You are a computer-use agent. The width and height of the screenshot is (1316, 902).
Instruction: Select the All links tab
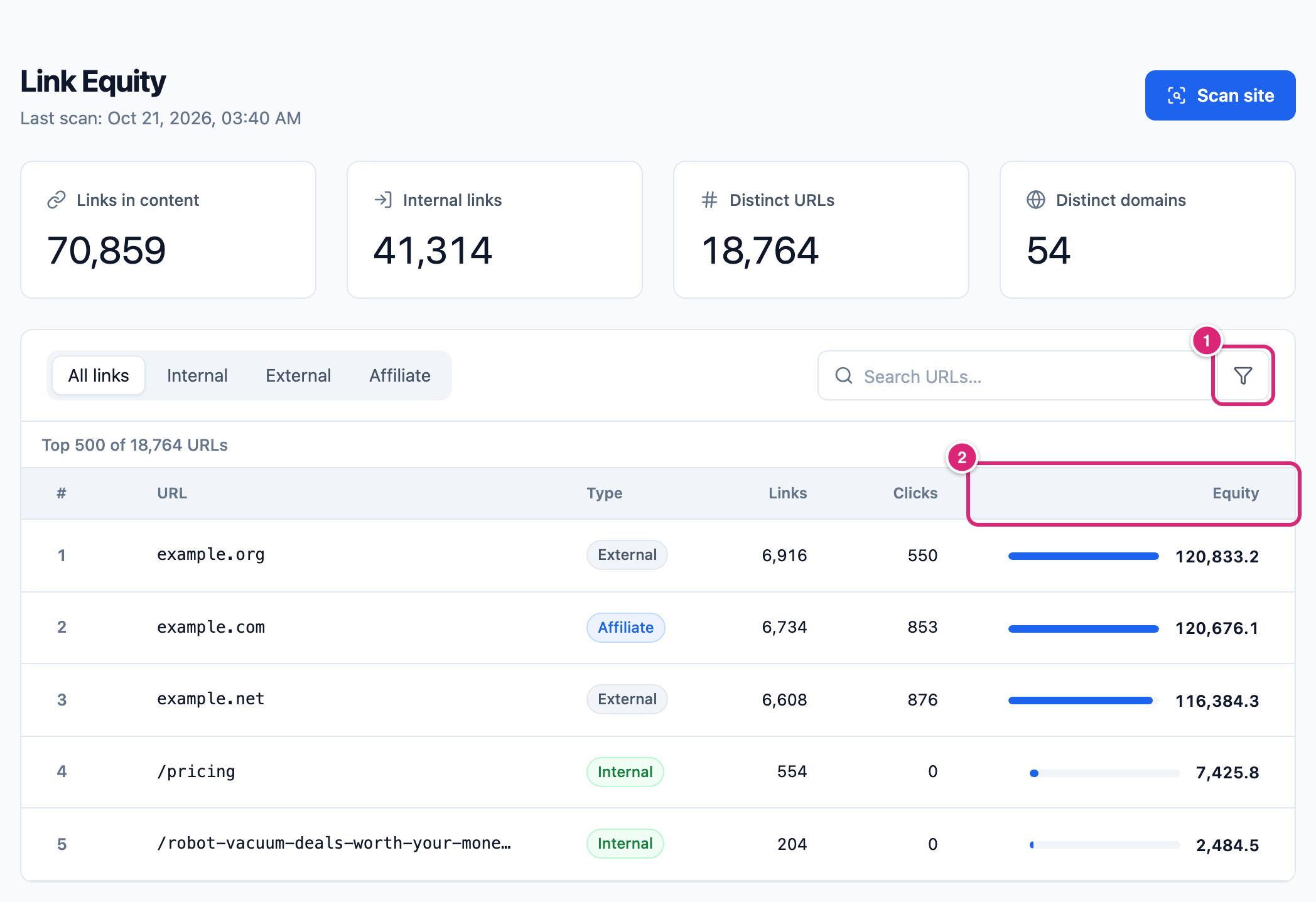click(99, 375)
